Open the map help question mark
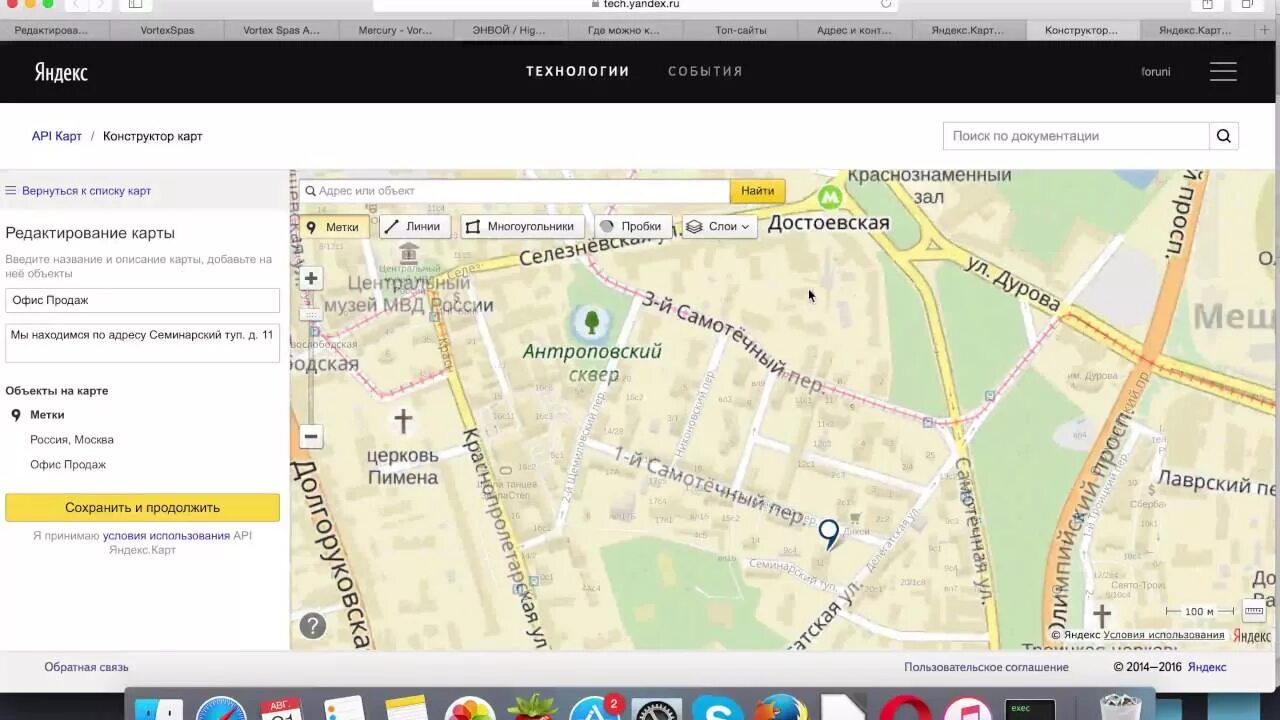This screenshot has height=720, width=1280. (x=313, y=626)
